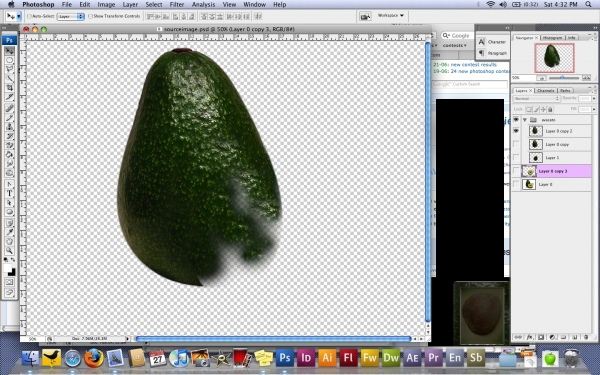Enable Show Transform Controls checkbox
600x375 pixels.
coord(90,16)
